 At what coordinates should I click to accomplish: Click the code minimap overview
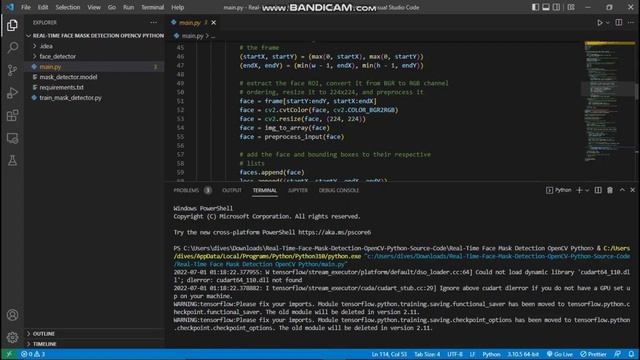click(x=608, y=102)
